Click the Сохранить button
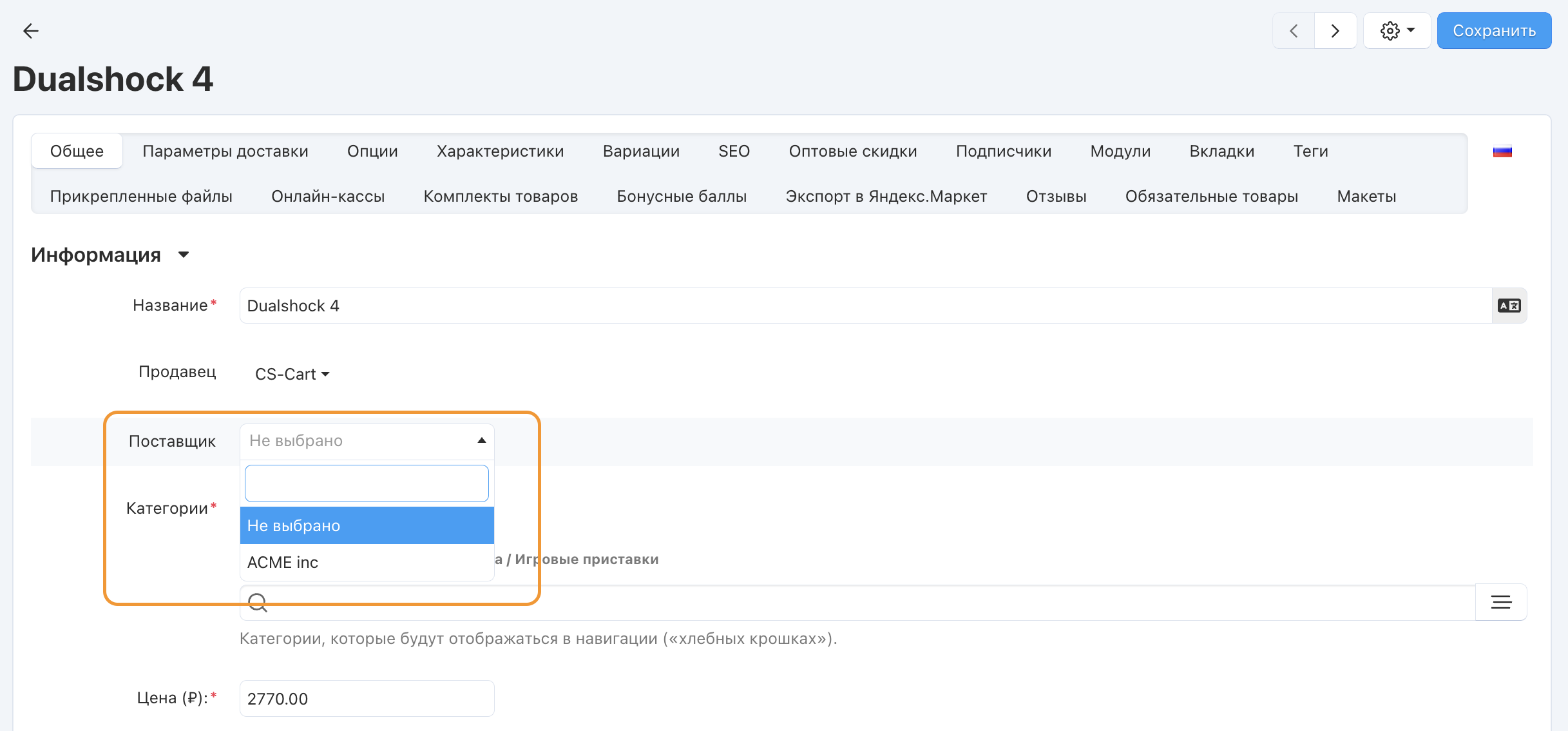1568x731 pixels. click(x=1493, y=31)
